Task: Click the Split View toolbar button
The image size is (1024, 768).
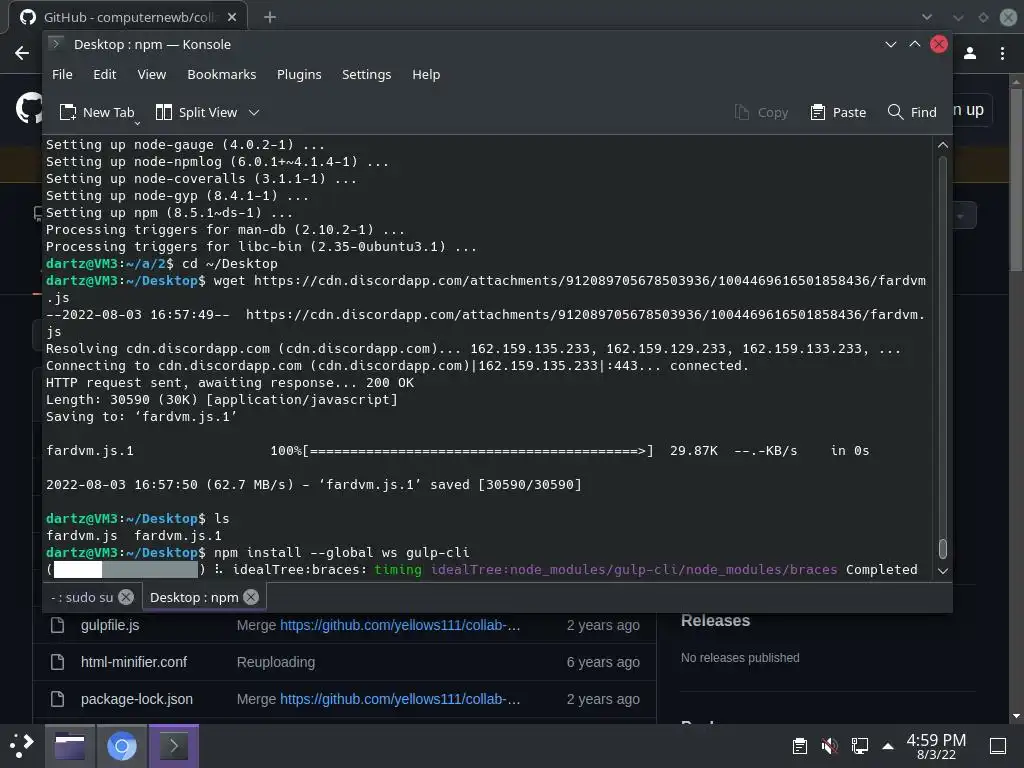Action: [x=197, y=112]
